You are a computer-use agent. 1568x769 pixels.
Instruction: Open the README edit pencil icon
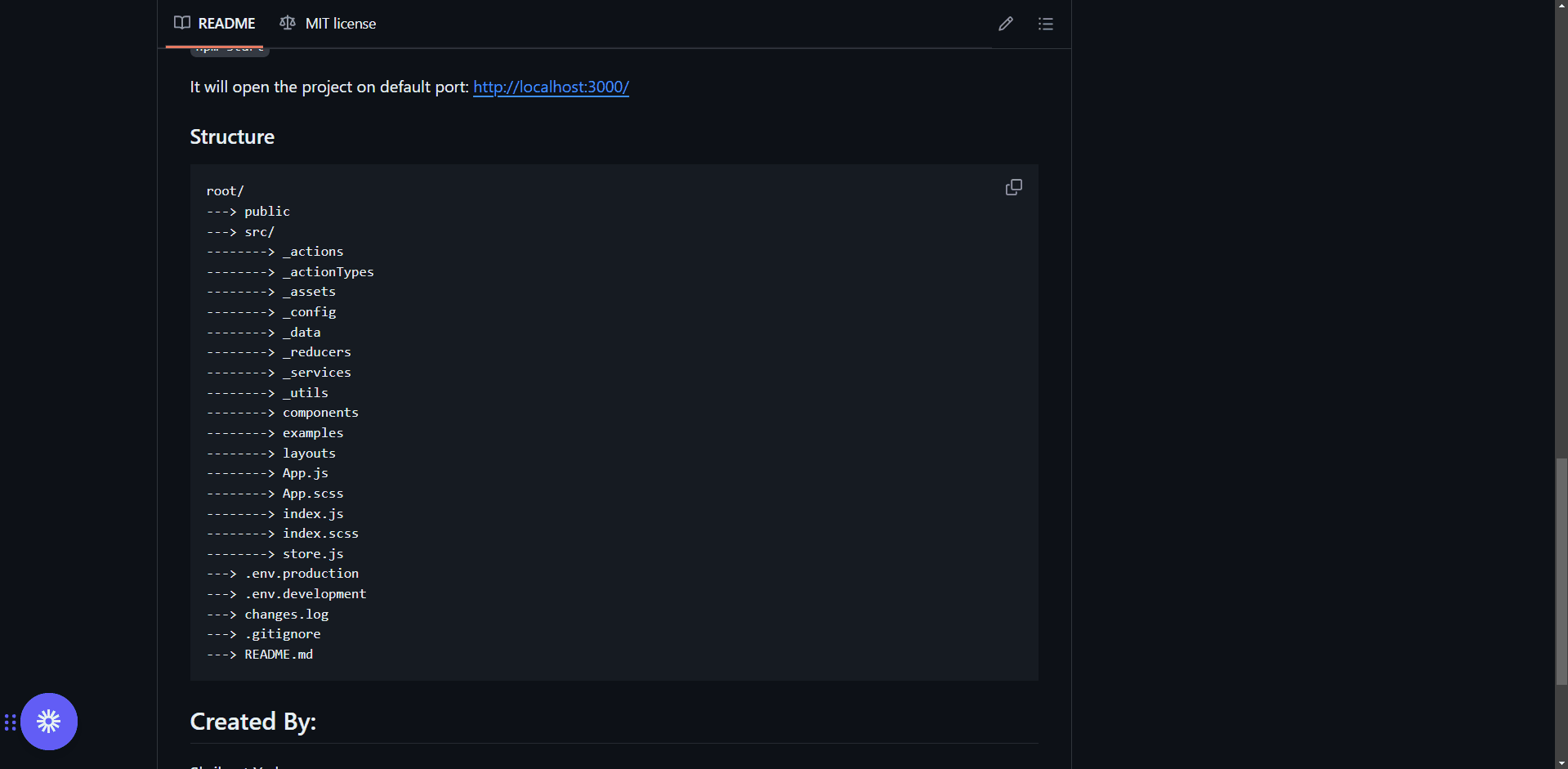1005,24
